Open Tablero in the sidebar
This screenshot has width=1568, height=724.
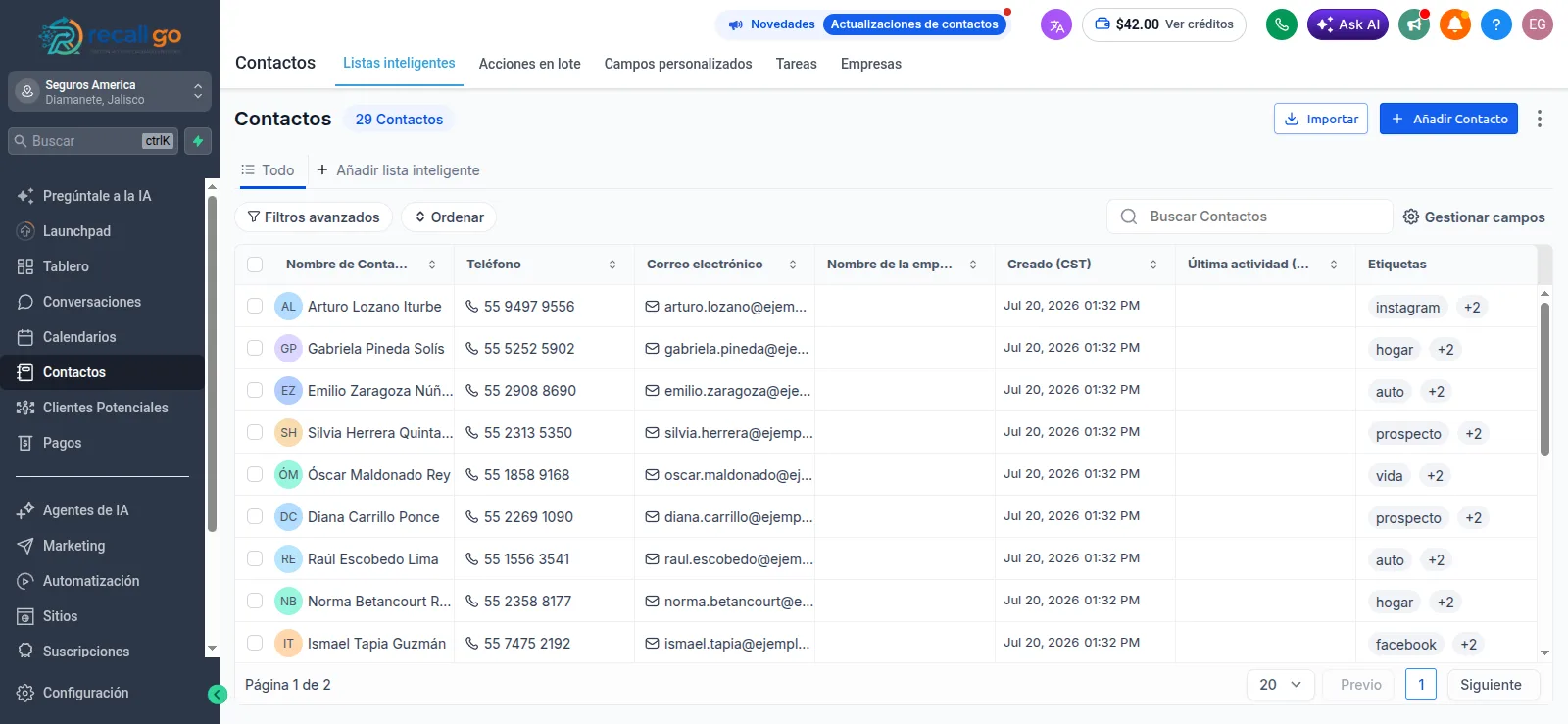(x=102, y=266)
